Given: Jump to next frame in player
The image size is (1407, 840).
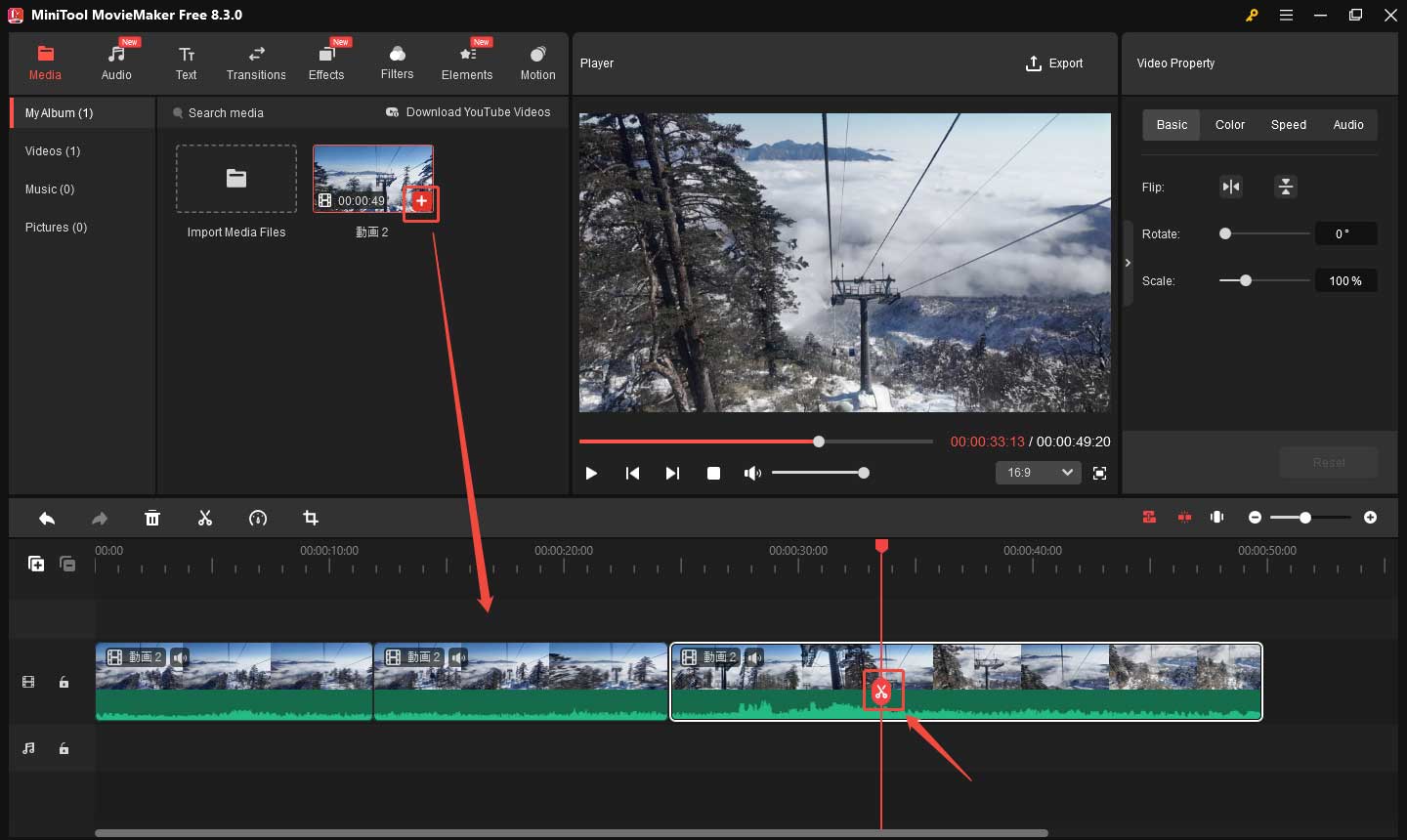Looking at the screenshot, I should click(x=672, y=473).
